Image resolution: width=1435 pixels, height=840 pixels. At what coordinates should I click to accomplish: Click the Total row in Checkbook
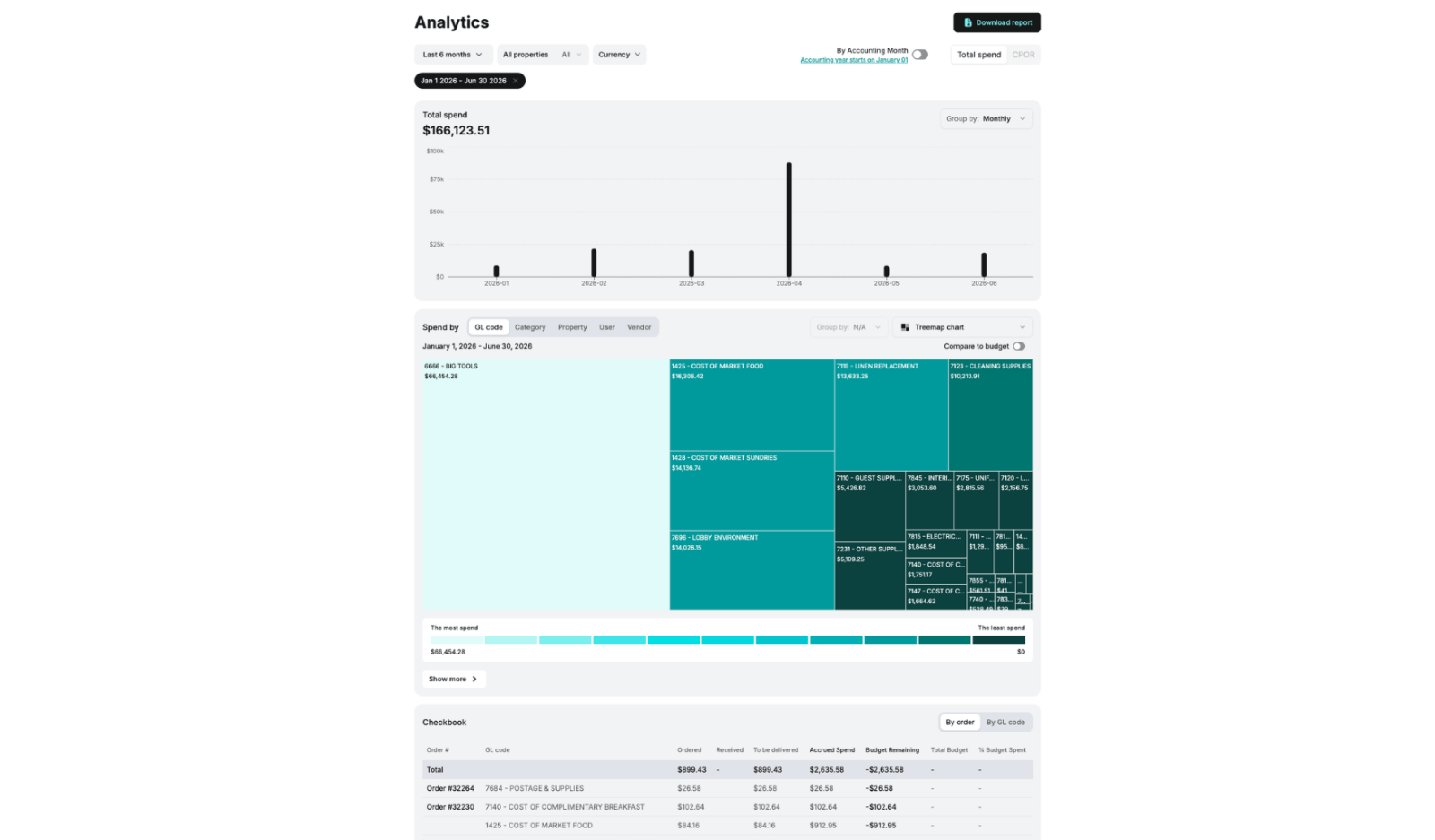tap(727, 770)
